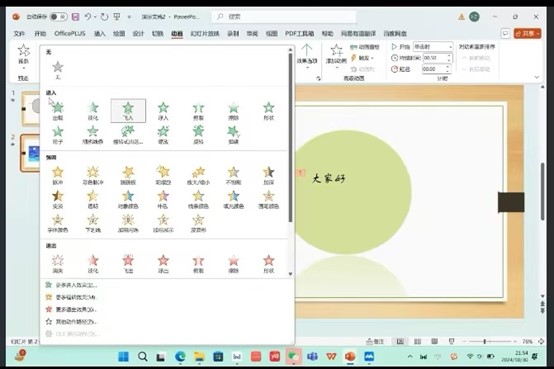Open the Start (开始) timing dropdown

433,47
